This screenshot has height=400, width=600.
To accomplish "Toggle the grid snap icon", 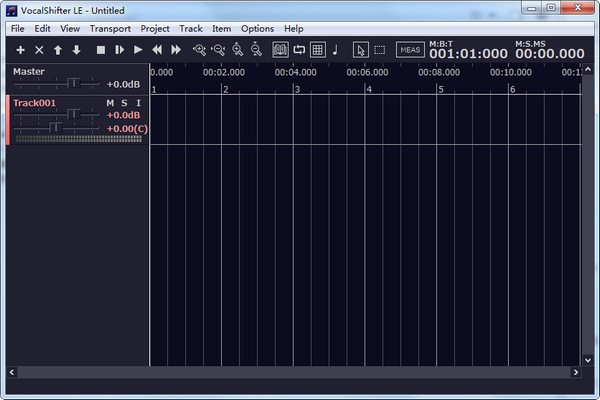I will click(317, 50).
